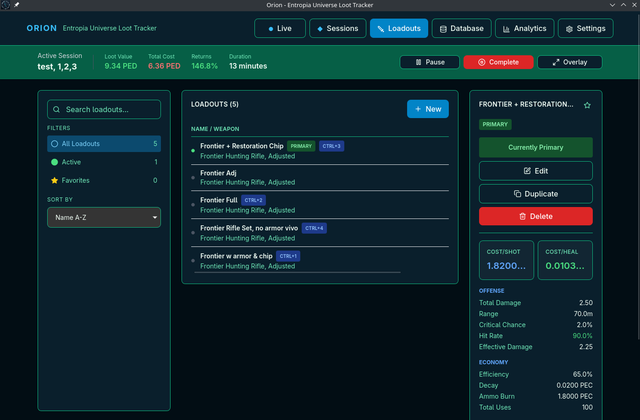Click the magnifier icon in search box
This screenshot has width=640, height=420.
coord(57,109)
